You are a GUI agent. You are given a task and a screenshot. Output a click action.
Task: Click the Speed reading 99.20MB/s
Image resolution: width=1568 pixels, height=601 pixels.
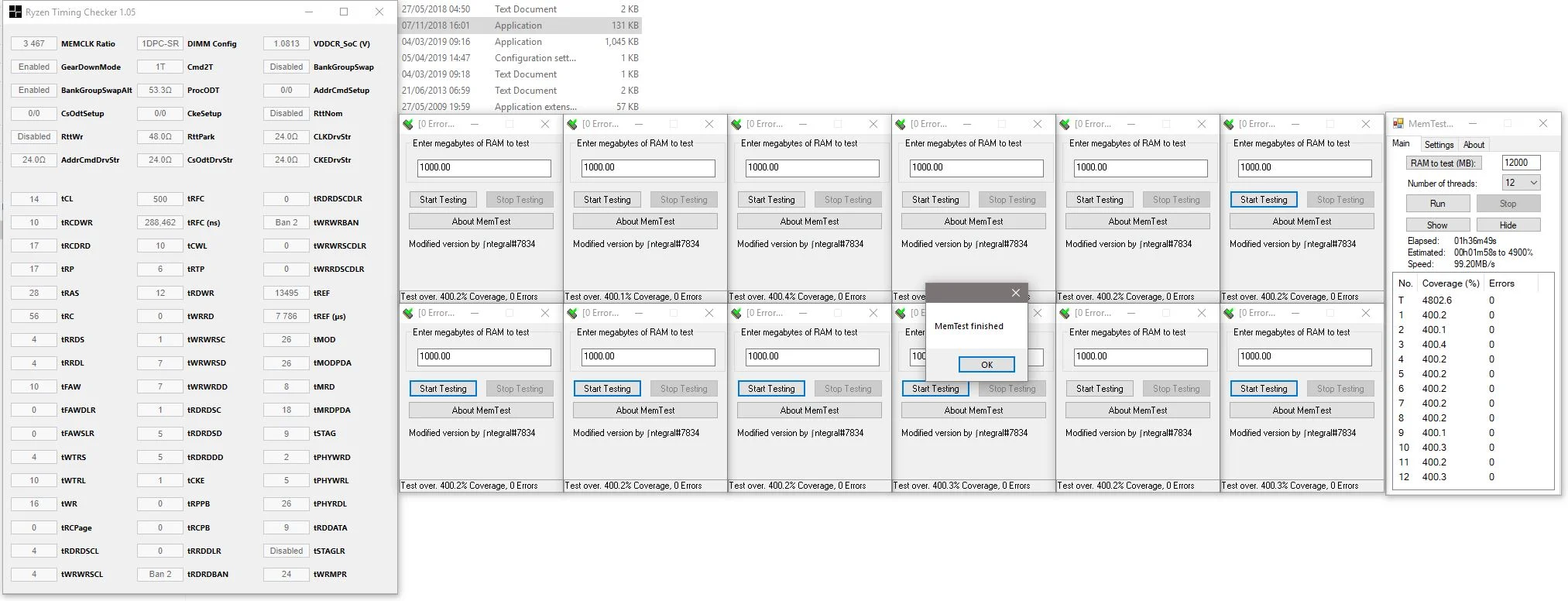(x=1474, y=264)
